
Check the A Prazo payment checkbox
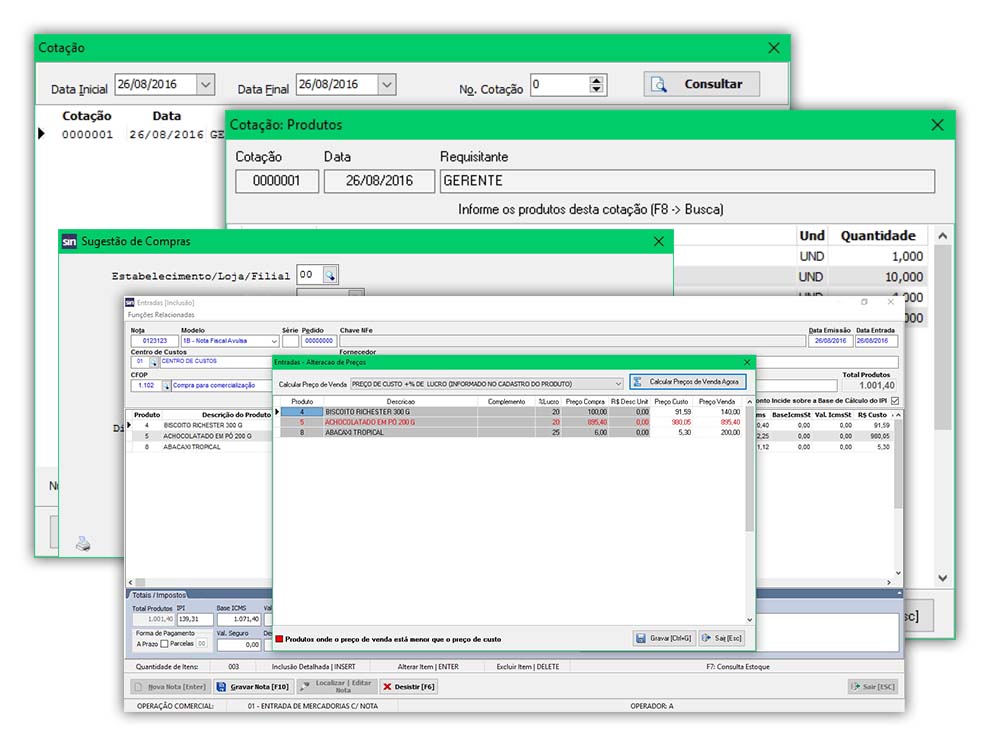(x=165, y=644)
